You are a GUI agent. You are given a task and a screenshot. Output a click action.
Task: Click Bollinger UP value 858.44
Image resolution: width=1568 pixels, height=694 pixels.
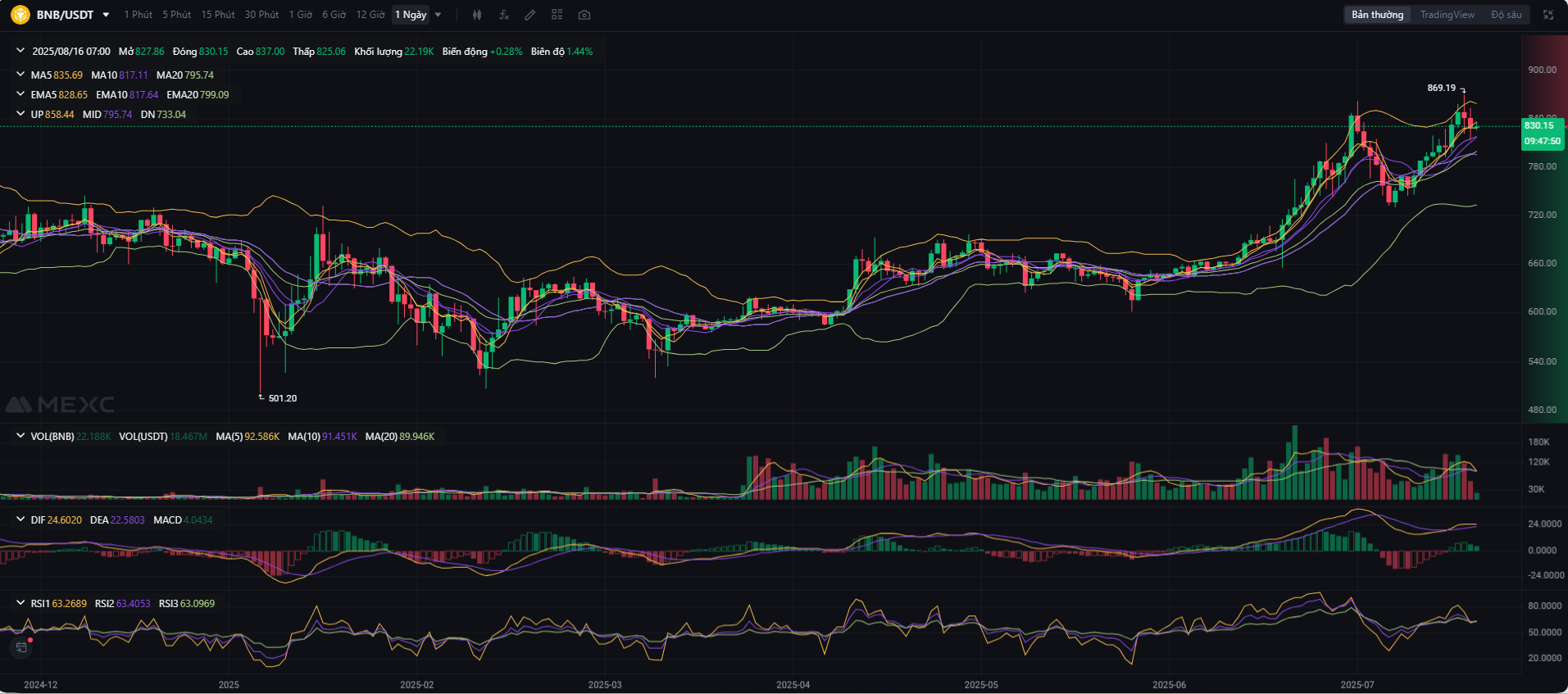60,114
